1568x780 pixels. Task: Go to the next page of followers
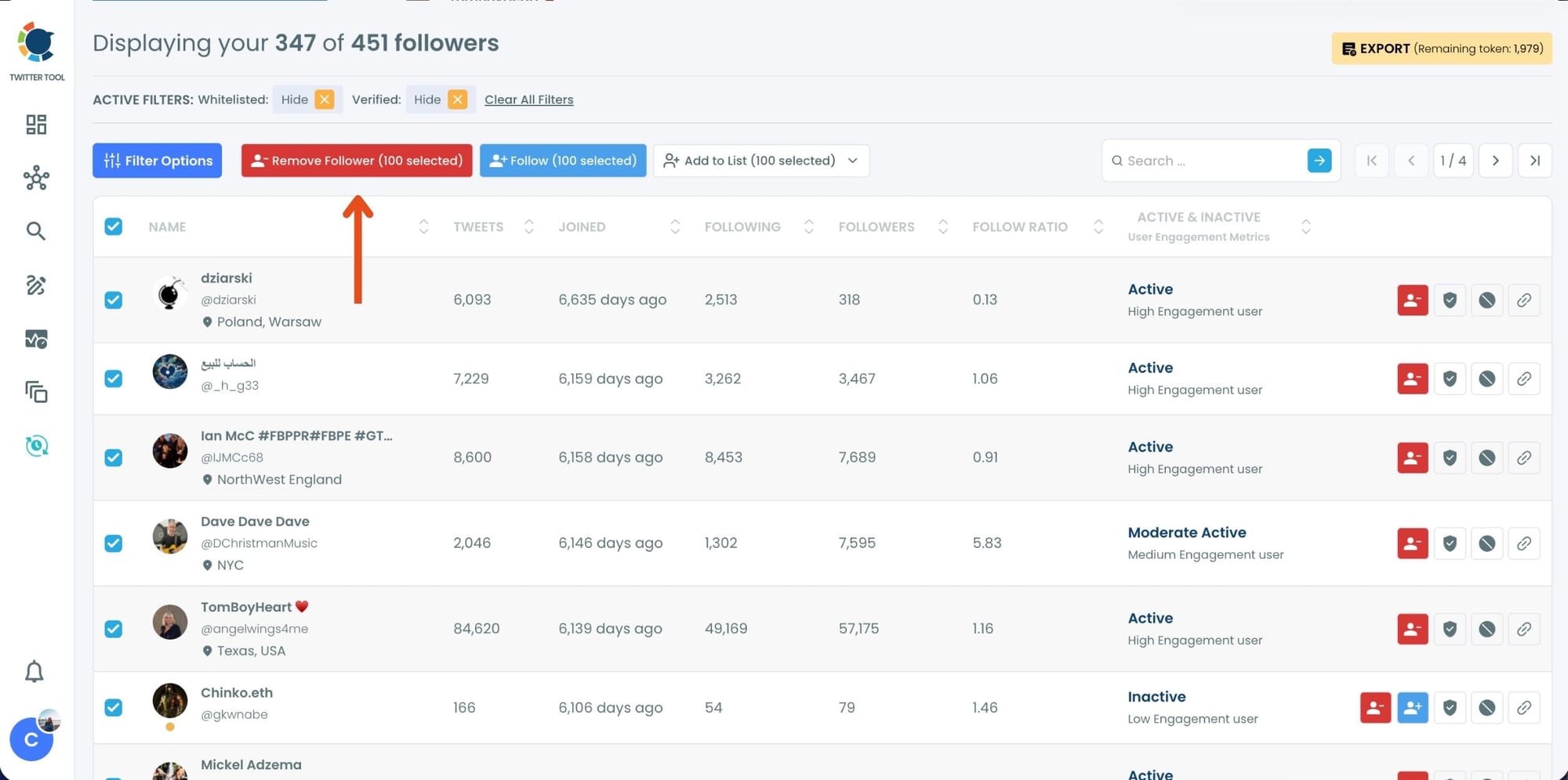pyautogui.click(x=1495, y=160)
